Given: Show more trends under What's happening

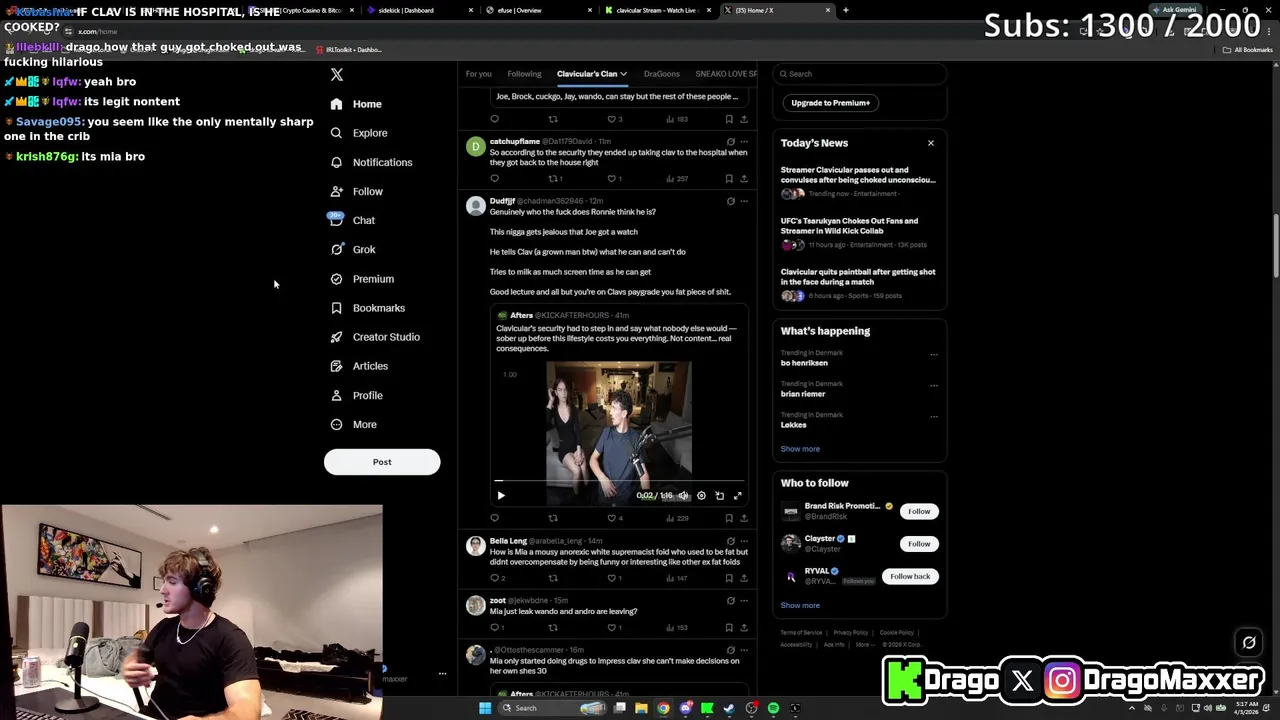Looking at the screenshot, I should [800, 449].
